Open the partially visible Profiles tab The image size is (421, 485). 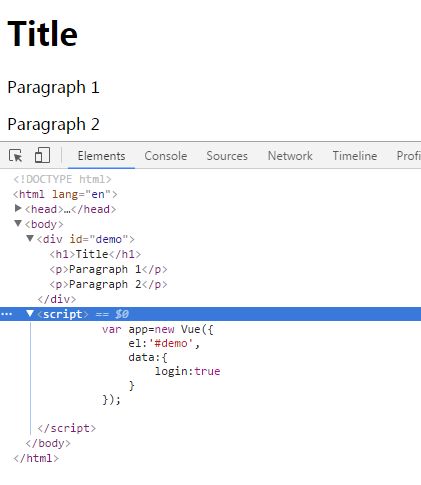[x=409, y=156]
